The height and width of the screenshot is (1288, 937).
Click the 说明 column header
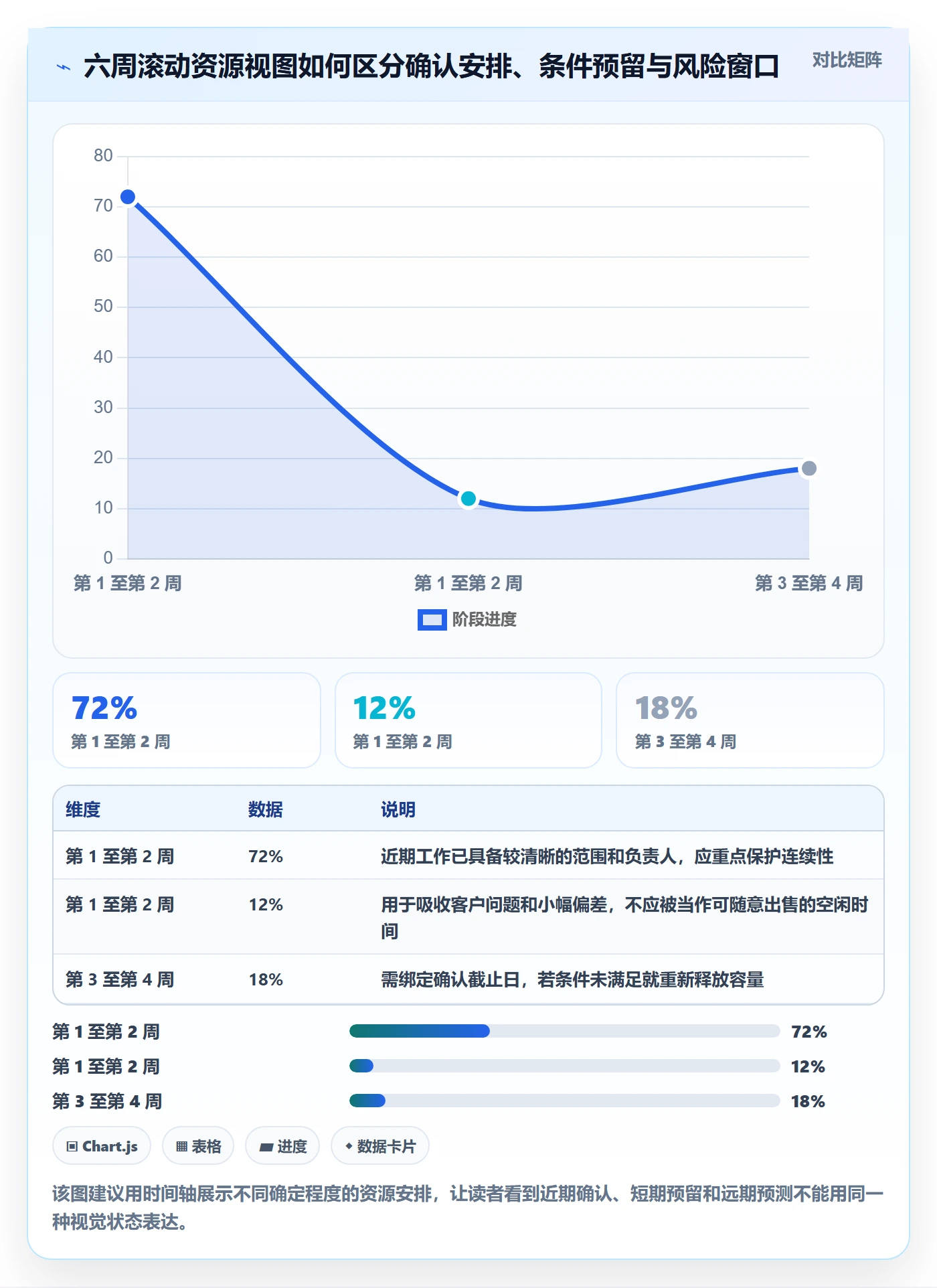point(398,809)
